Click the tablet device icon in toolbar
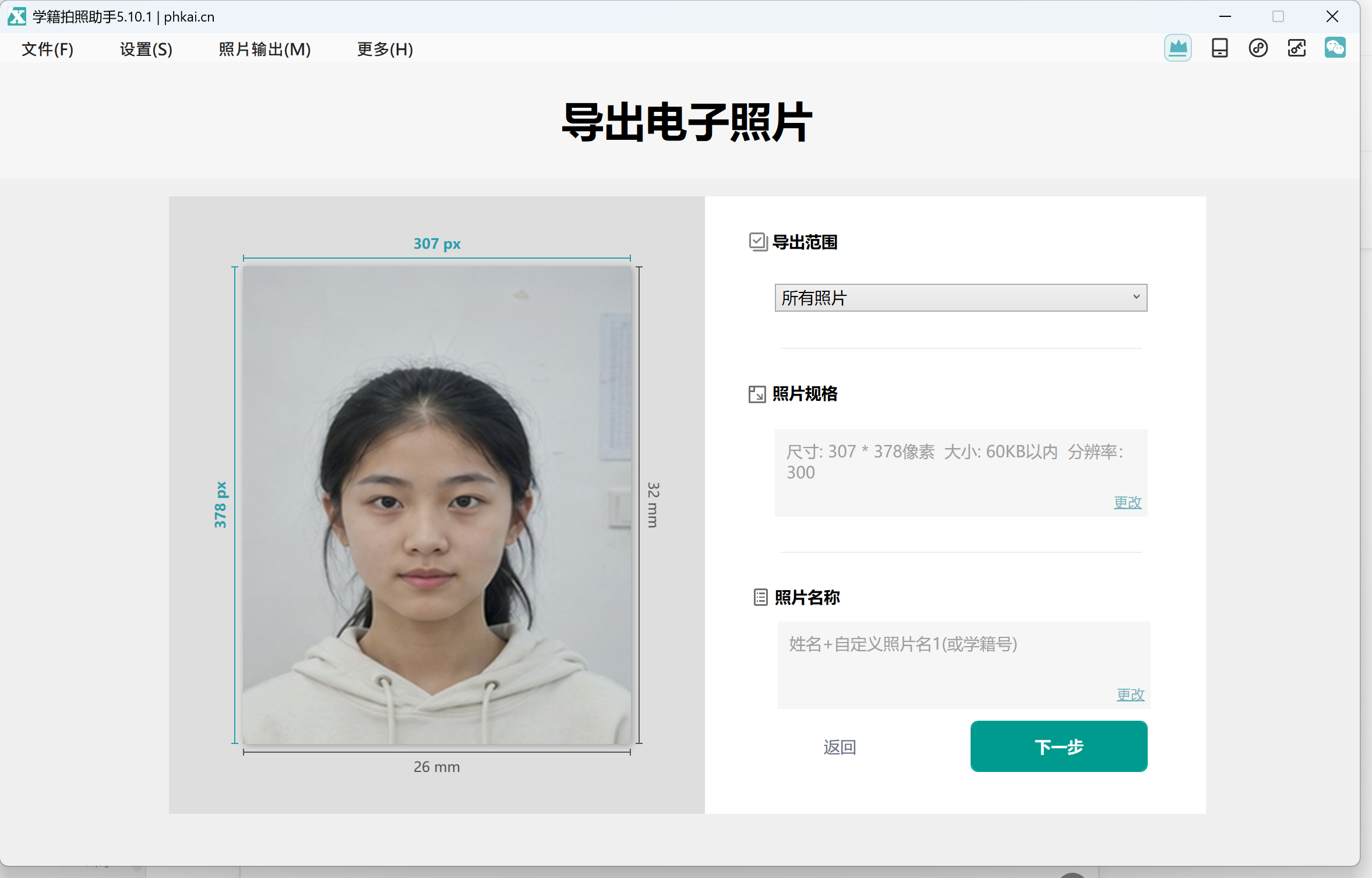 1219,48
